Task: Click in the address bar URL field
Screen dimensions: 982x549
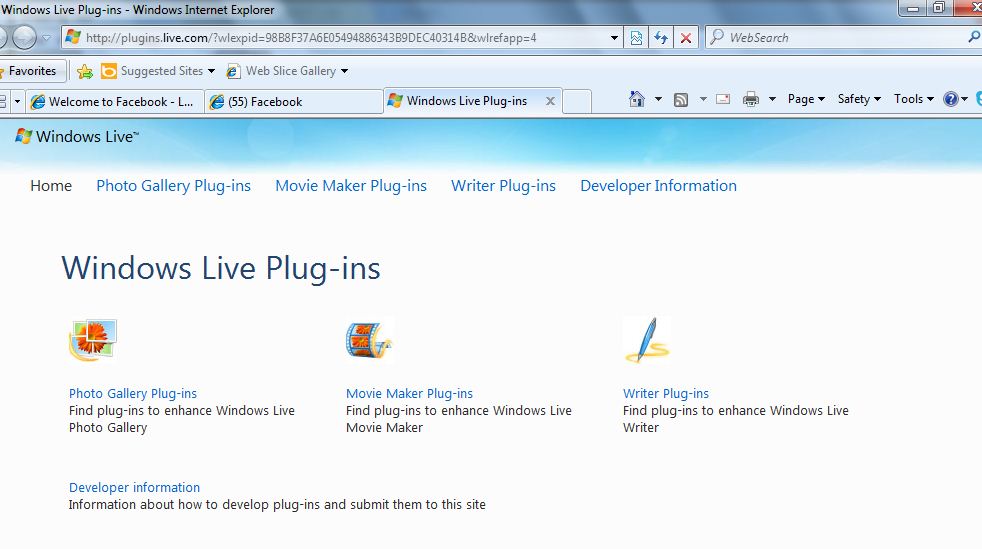Action: click(x=344, y=38)
